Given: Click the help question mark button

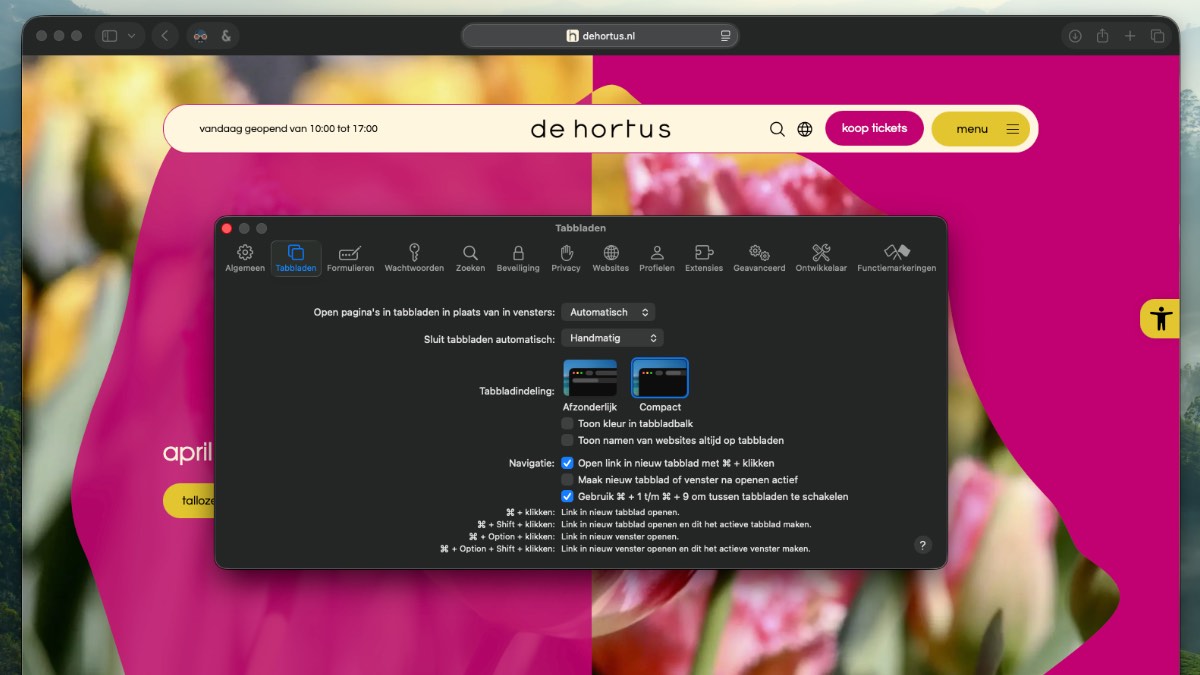Looking at the screenshot, I should coord(922,544).
